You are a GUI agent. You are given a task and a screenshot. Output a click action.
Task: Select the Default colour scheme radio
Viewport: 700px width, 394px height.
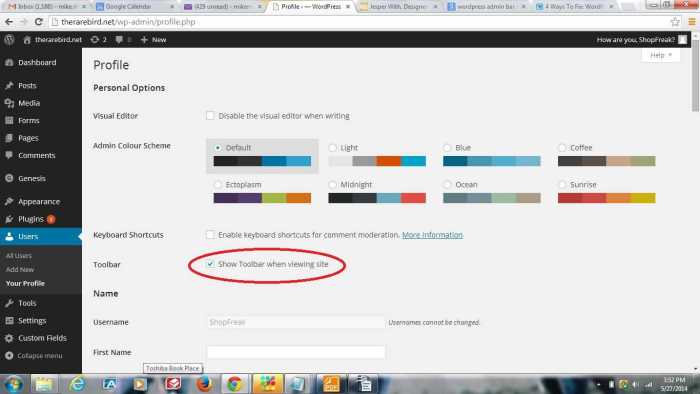218,148
